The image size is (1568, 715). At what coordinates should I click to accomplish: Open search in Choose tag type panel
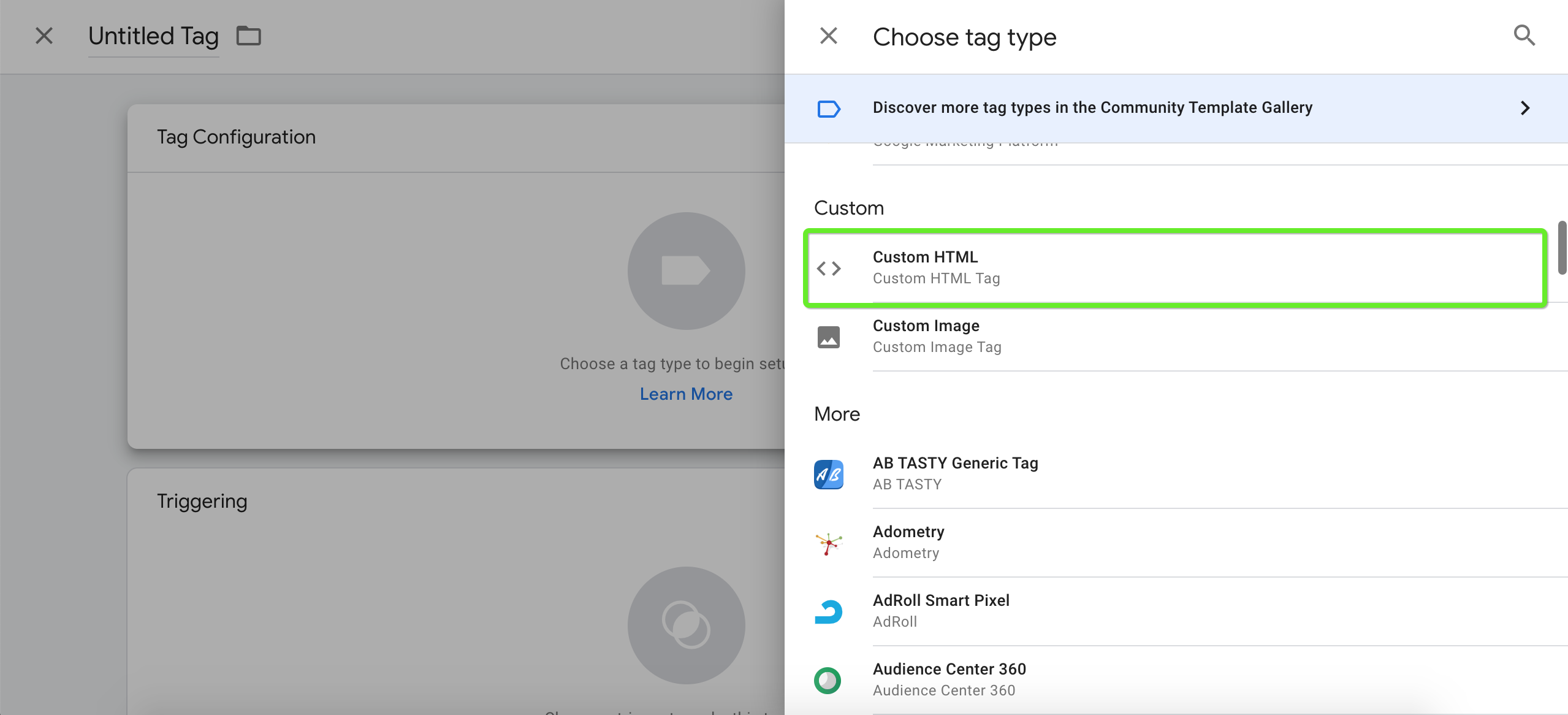tap(1524, 36)
